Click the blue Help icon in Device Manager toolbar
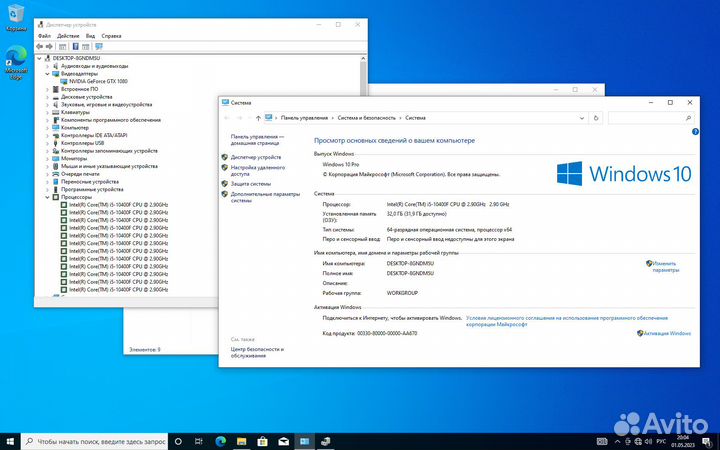Viewport: 720px width, 450px height. coord(76,46)
